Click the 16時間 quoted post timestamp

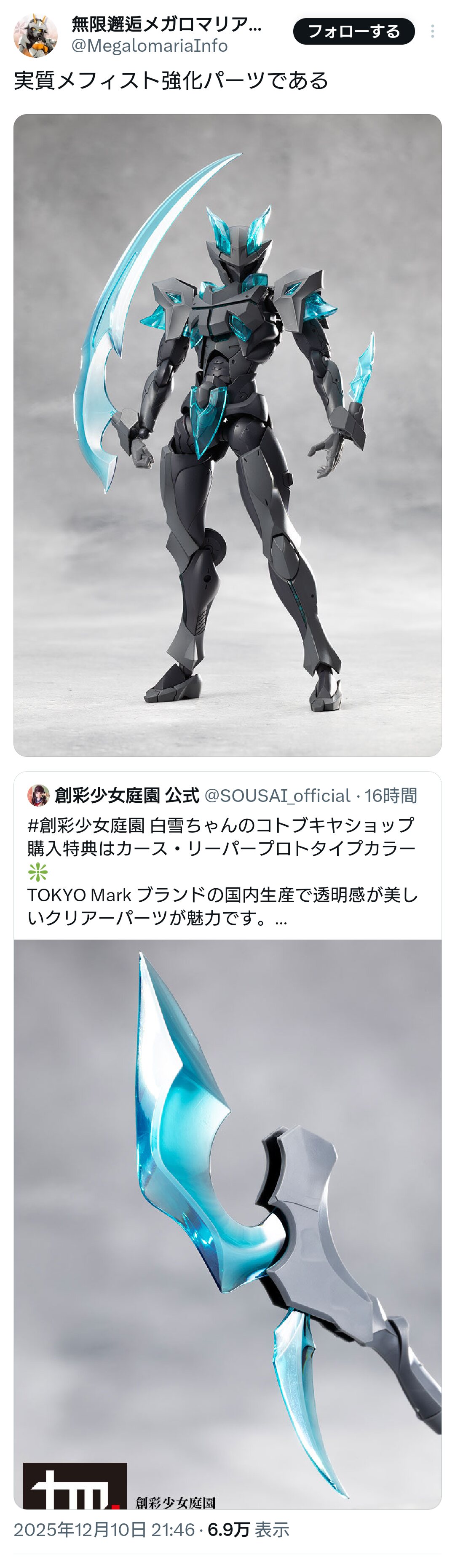pyautogui.click(x=391, y=796)
